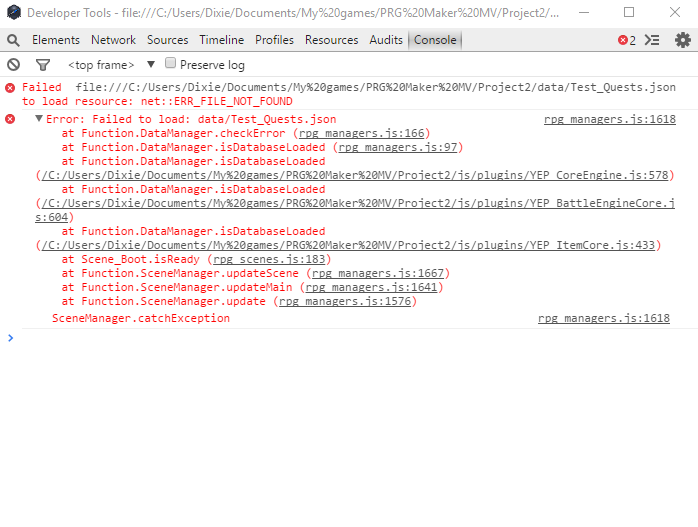Clear the console log
Screen dimensions: 698x527
[13, 65]
